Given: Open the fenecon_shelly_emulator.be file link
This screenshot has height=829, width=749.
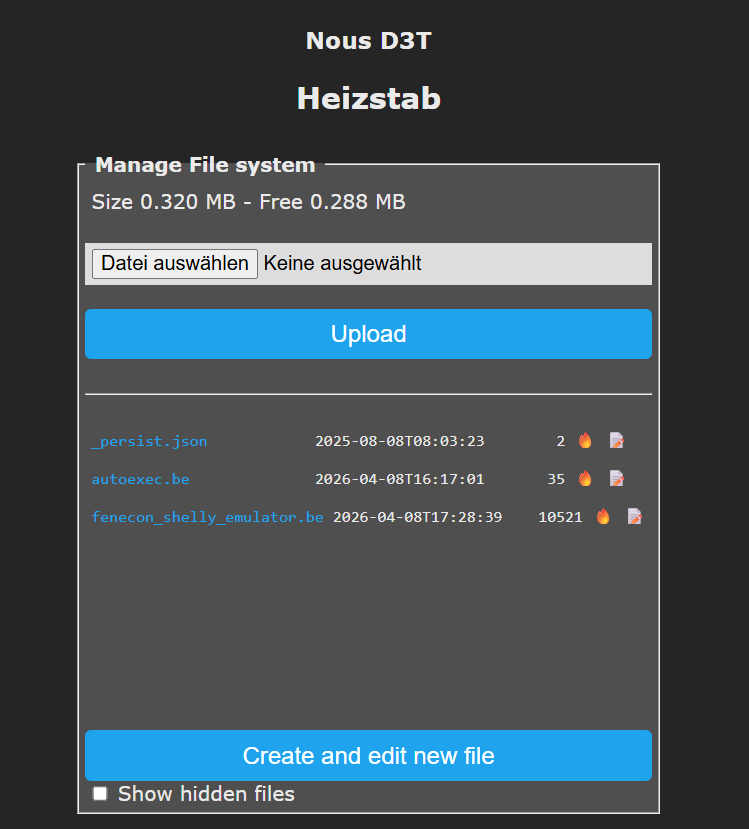Looking at the screenshot, I should (x=207, y=517).
